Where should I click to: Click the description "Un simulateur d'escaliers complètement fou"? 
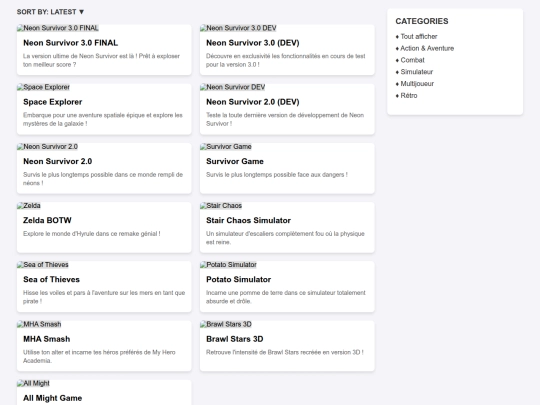coord(285,238)
